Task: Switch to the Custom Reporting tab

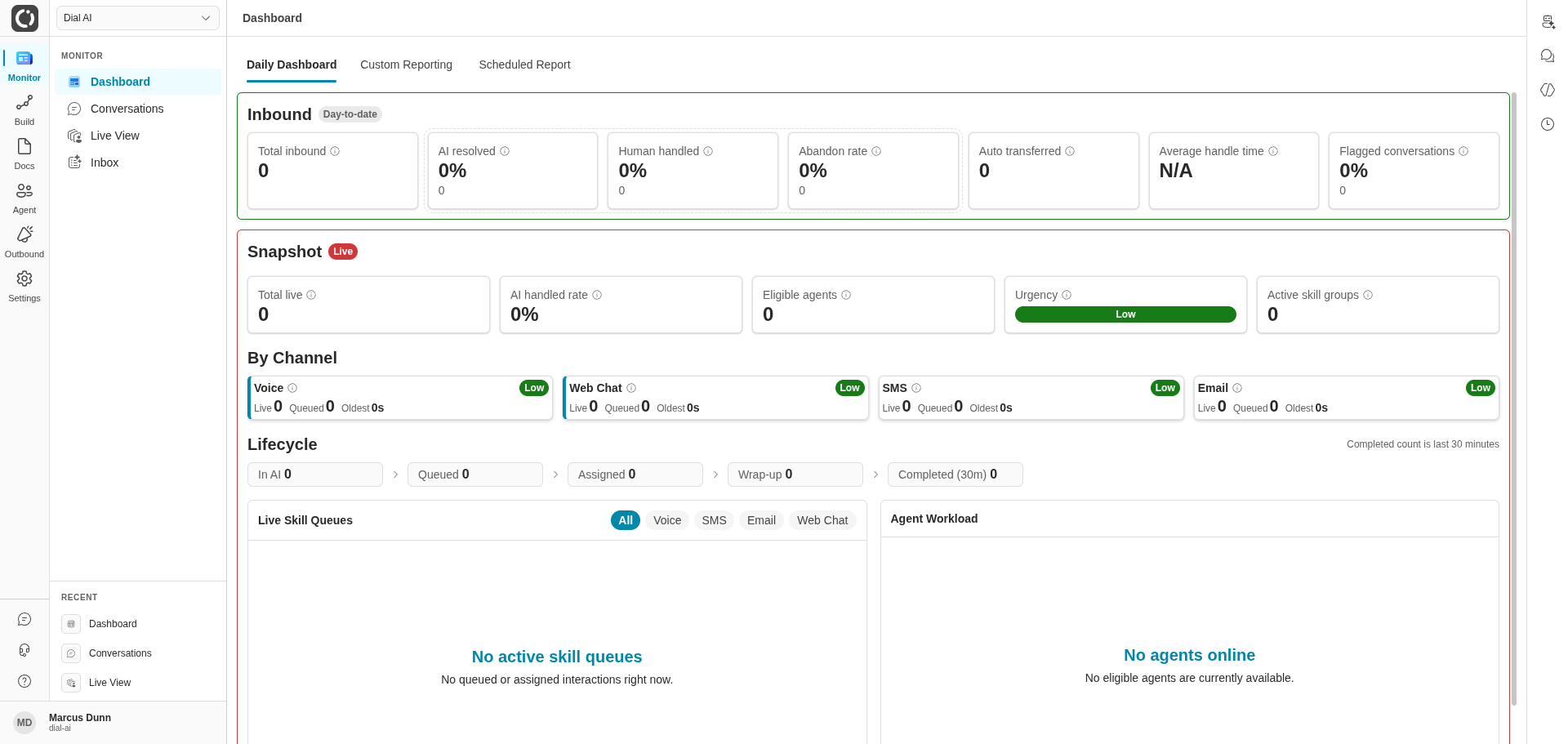Action: point(406,65)
